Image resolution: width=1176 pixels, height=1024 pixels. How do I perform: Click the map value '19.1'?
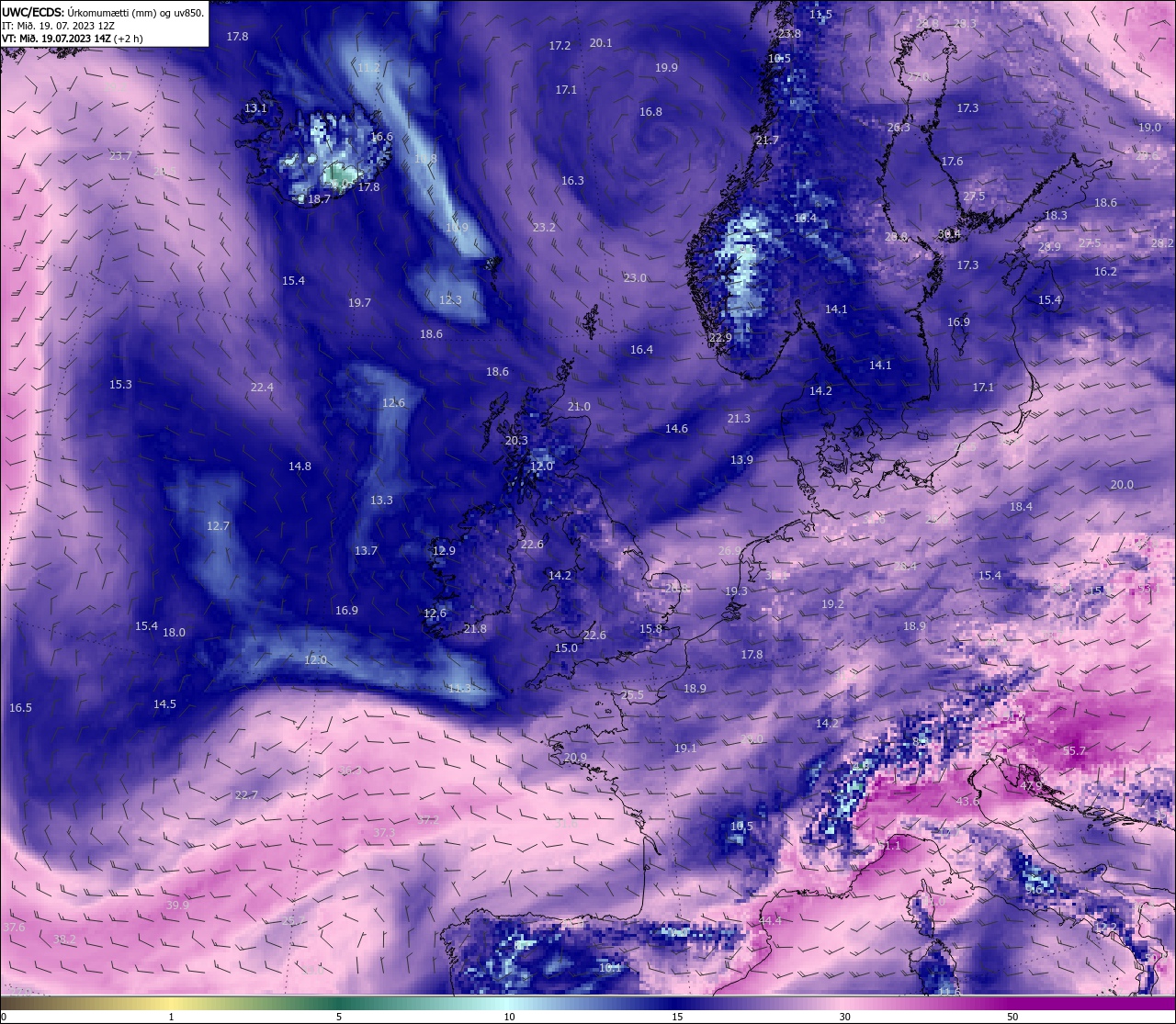685,748
